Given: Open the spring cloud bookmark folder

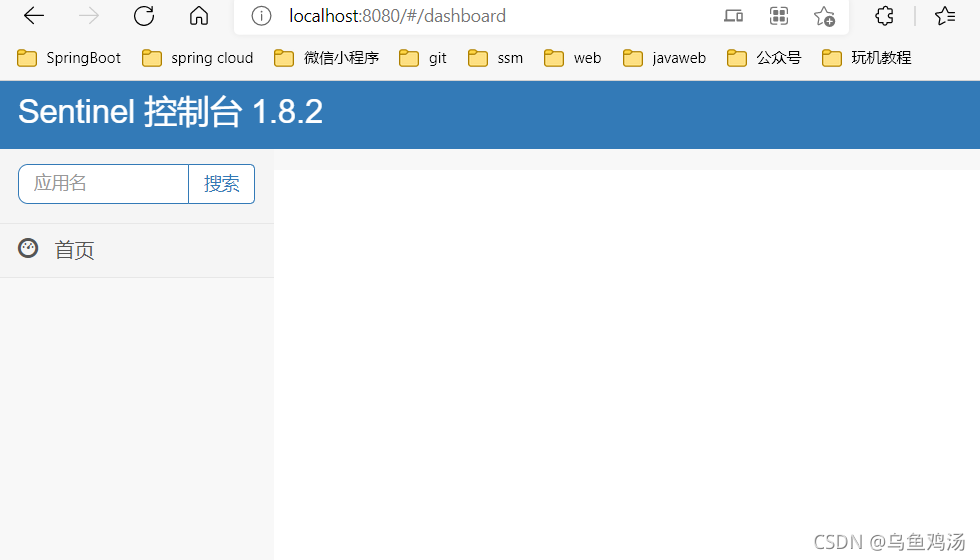Looking at the screenshot, I should point(198,58).
